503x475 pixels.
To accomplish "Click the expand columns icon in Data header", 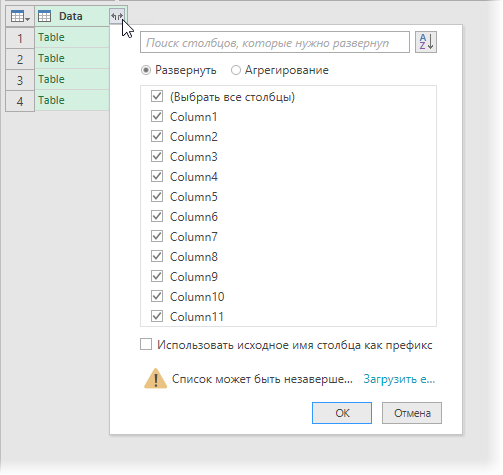I will (x=117, y=16).
